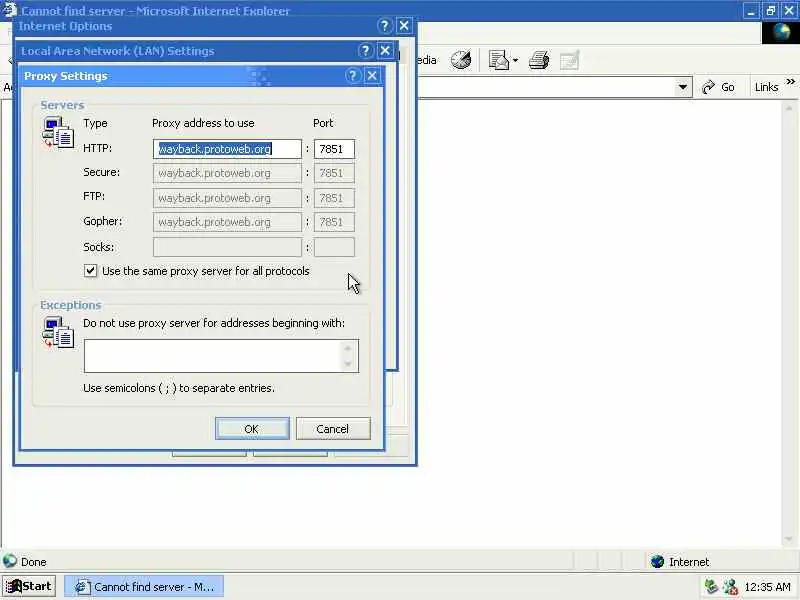
Task: Click the Gopher proxy address field
Action: [x=227, y=222]
